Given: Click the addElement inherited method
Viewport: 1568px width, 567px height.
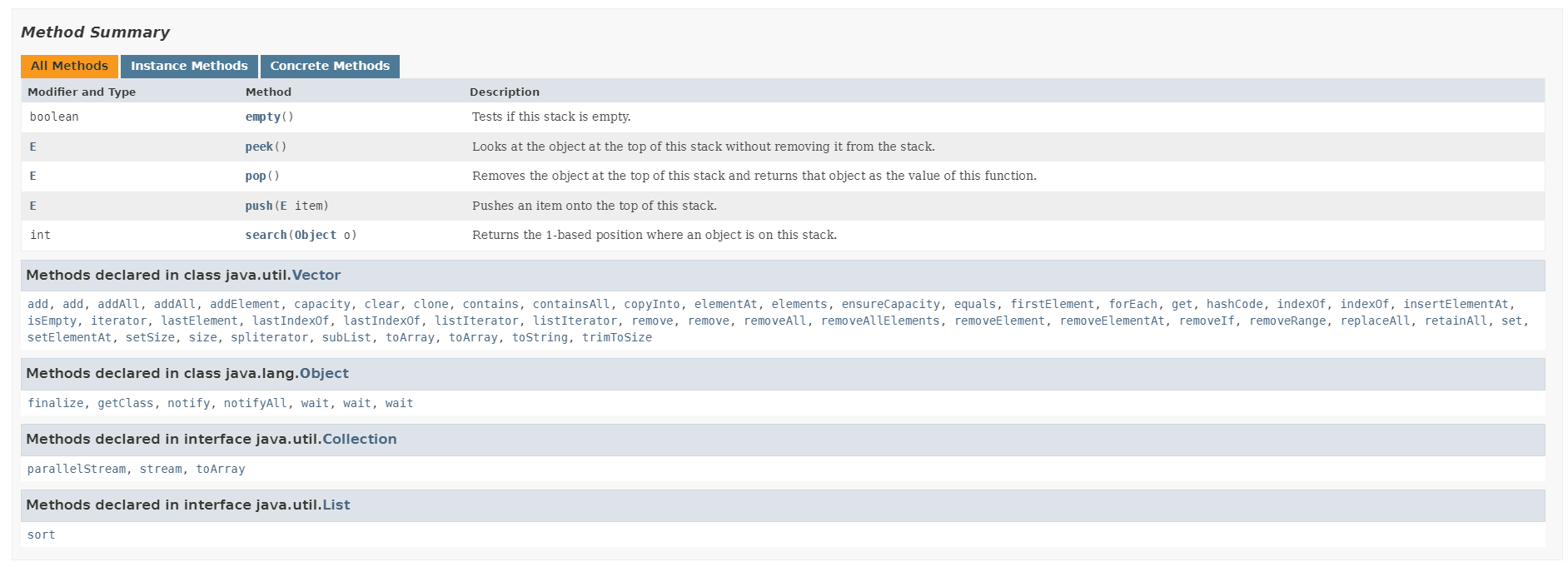Looking at the screenshot, I should point(245,305).
